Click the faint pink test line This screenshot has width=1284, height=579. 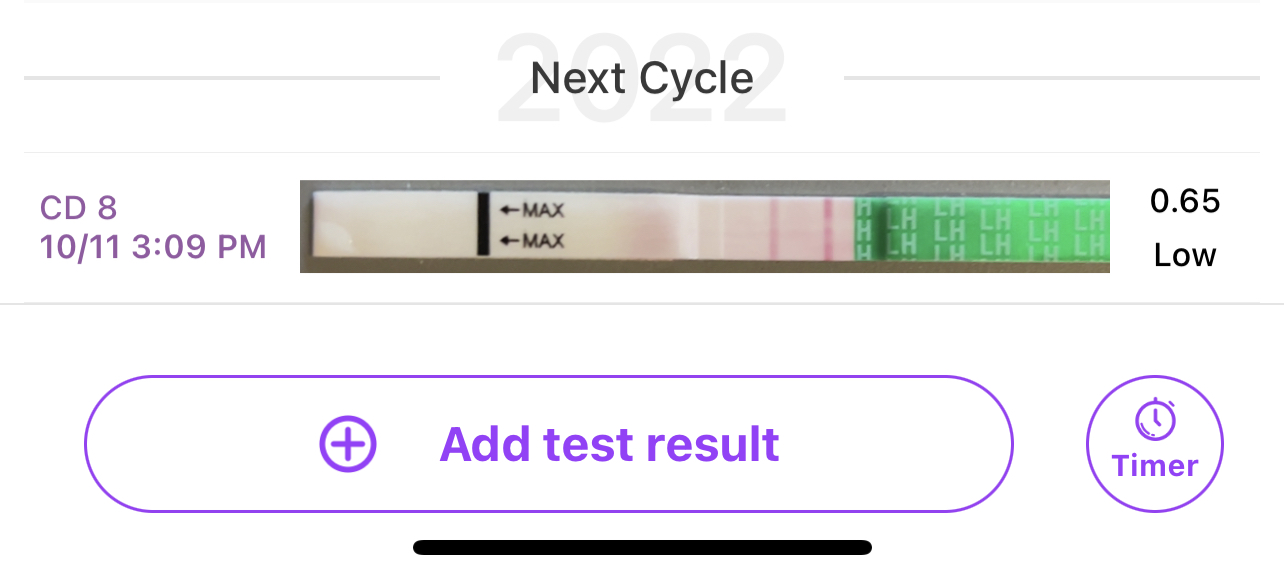point(773,228)
